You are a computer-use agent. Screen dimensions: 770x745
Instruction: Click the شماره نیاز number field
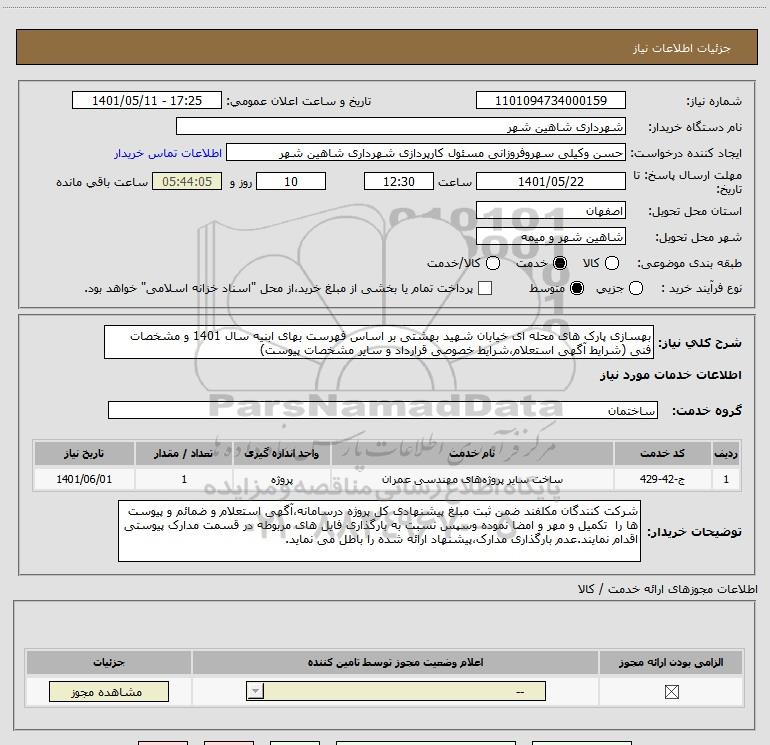[x=550, y=100]
